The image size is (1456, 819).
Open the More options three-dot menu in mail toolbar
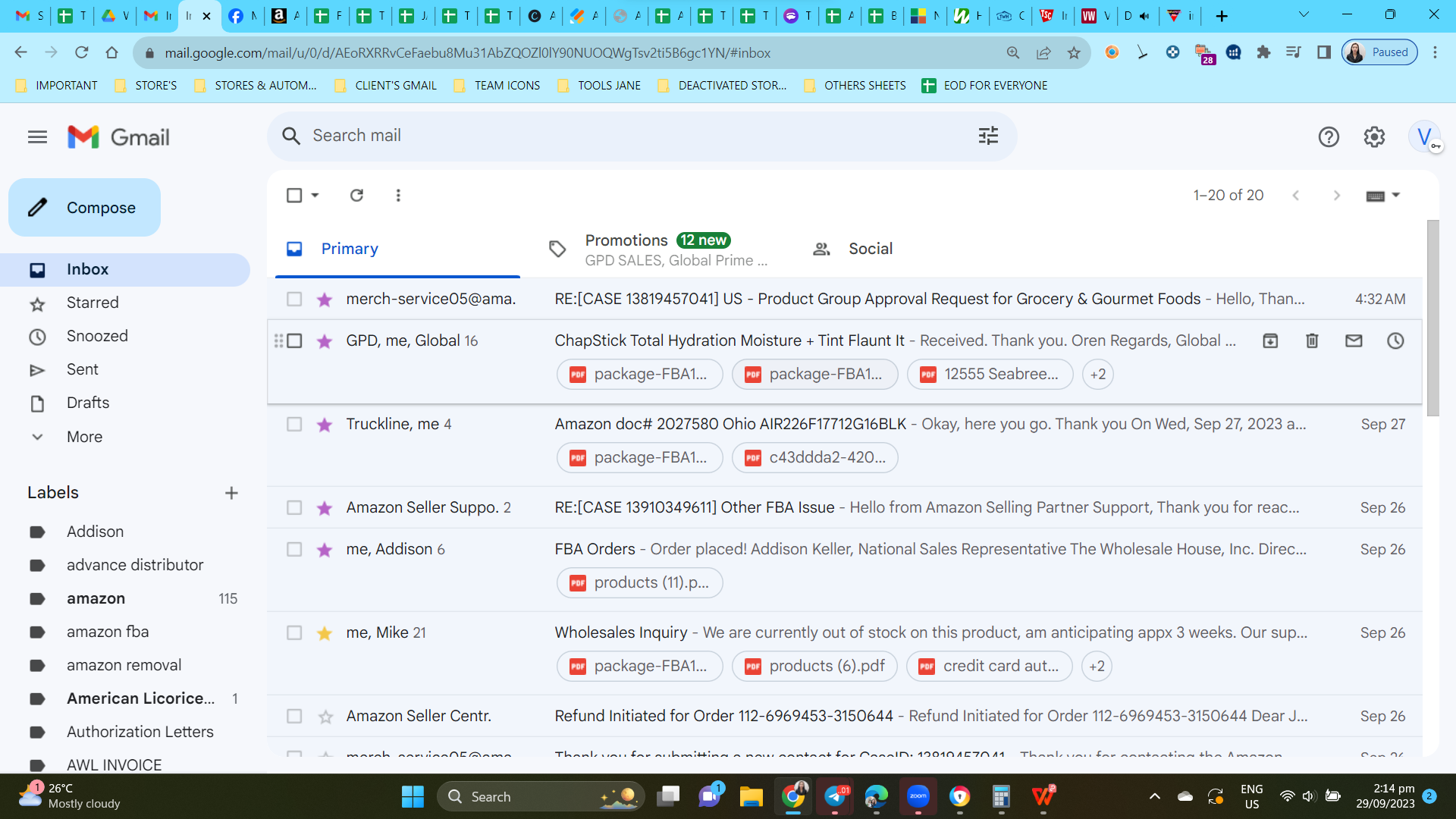[398, 195]
